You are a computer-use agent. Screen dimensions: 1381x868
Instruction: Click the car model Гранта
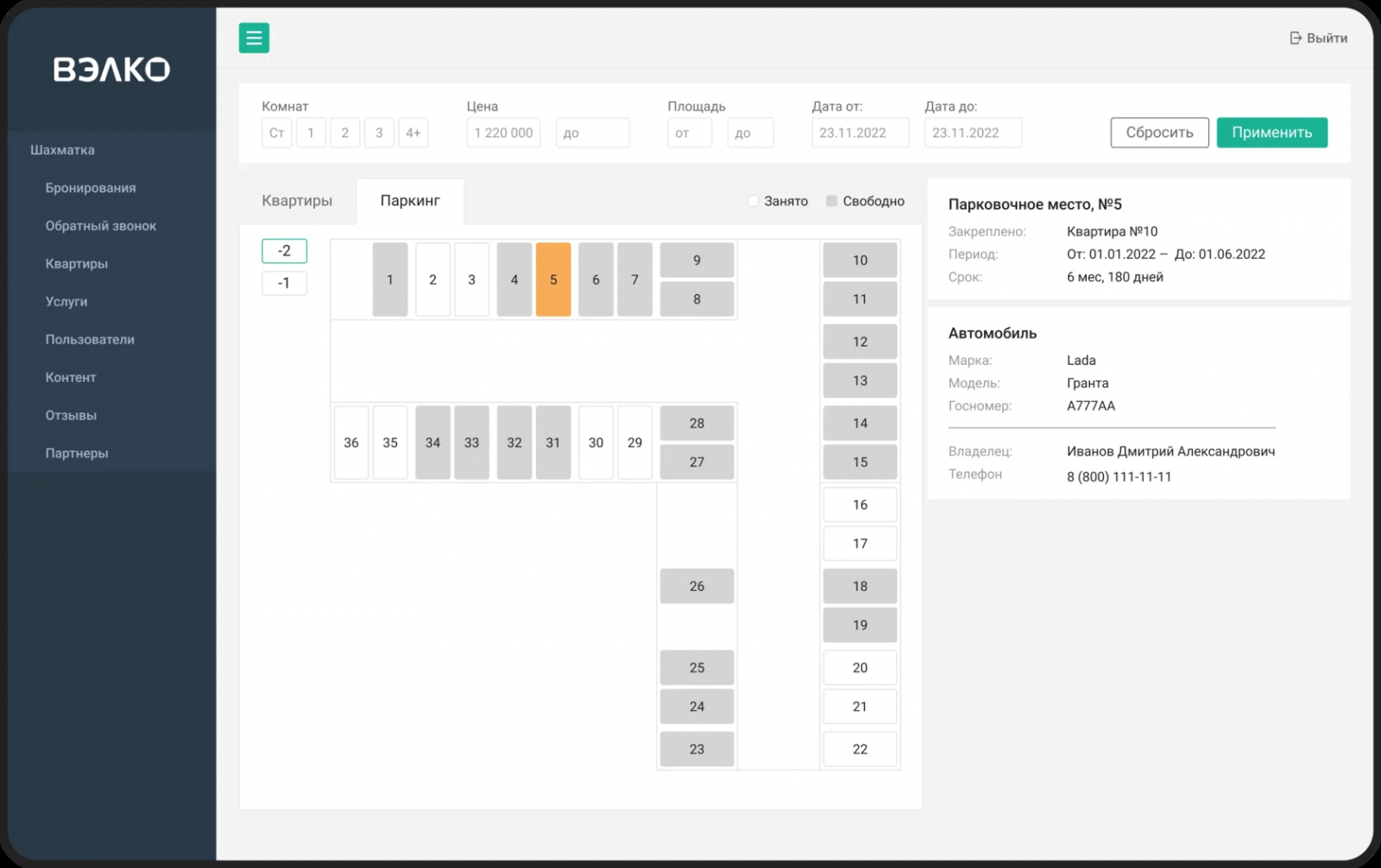(1088, 383)
